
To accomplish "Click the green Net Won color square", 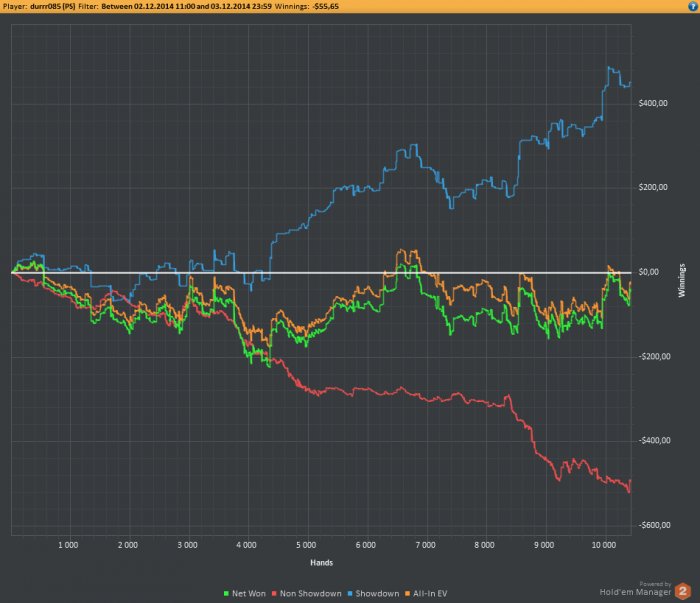I will click(x=226, y=594).
